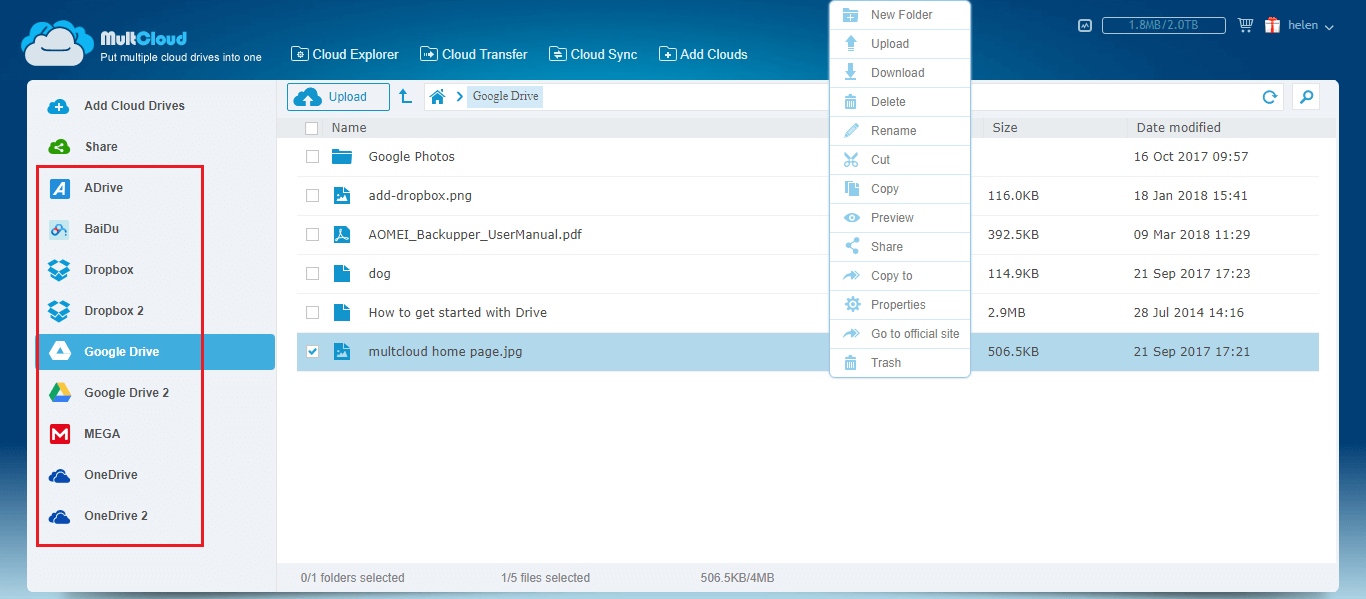1366x599 pixels.
Task: Select Copy from context menu
Action: point(900,189)
